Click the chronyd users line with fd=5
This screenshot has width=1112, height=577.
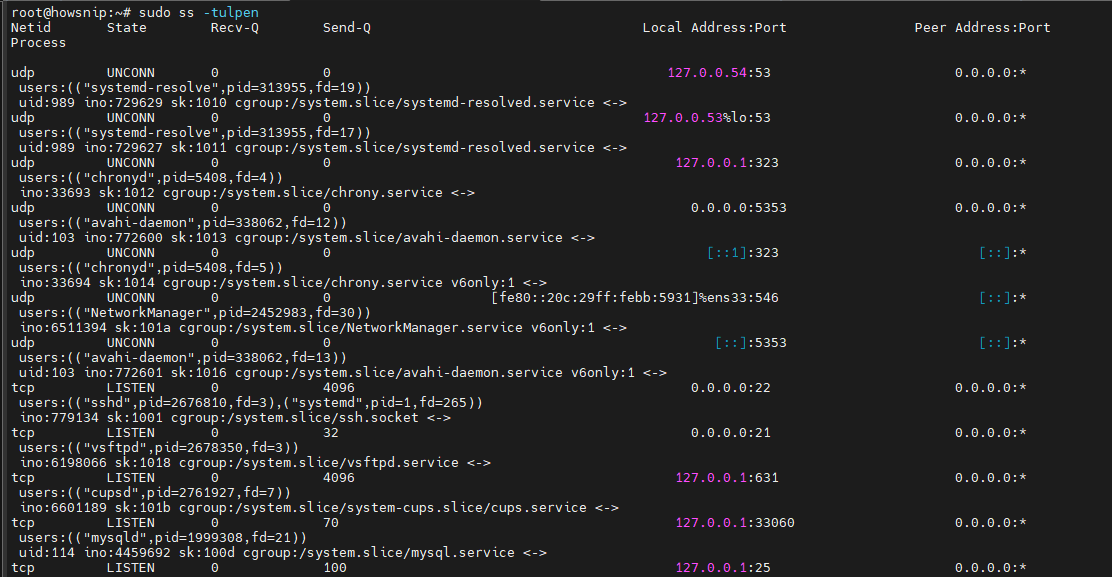tap(150, 268)
